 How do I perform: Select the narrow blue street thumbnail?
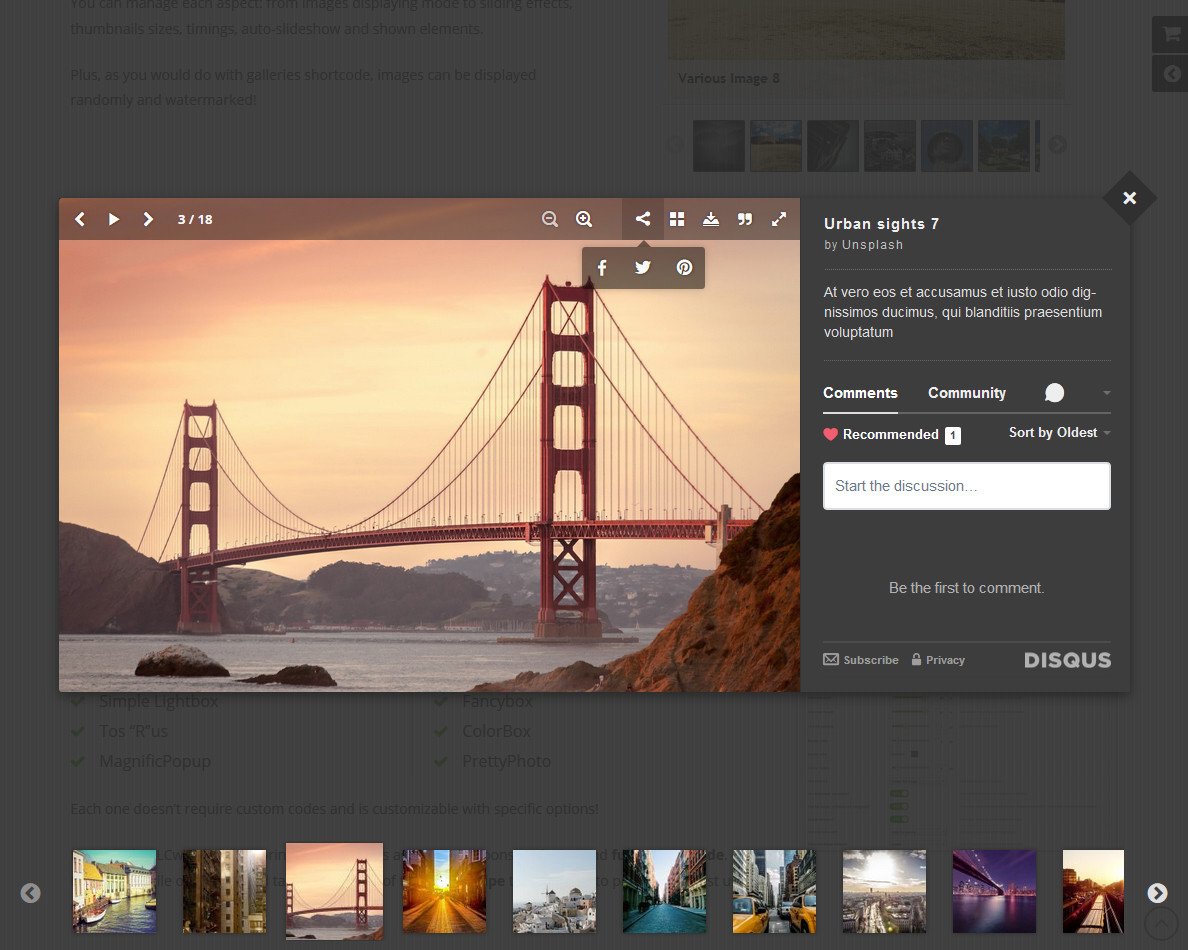pos(664,891)
